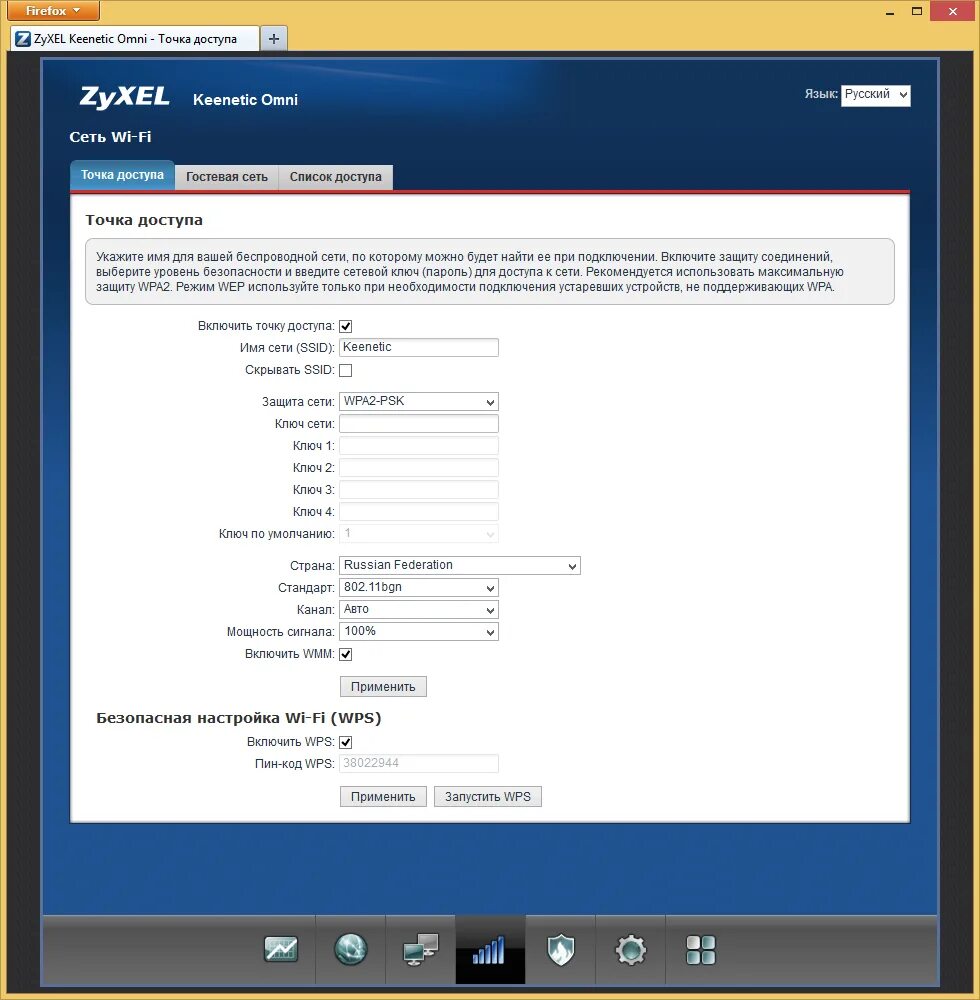
Task: Click the Ключ 4 input field
Action: click(418, 511)
